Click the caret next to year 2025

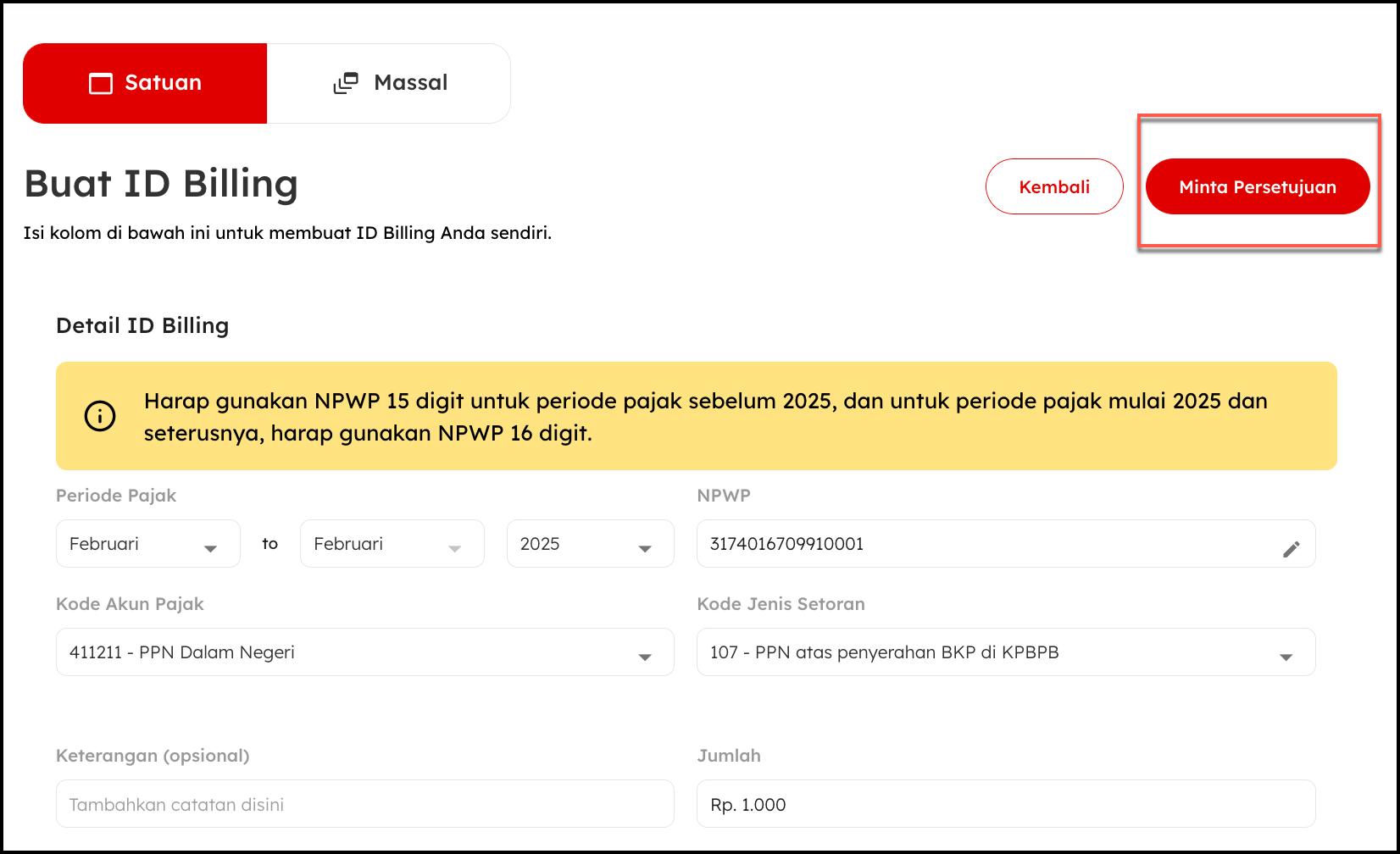click(645, 548)
